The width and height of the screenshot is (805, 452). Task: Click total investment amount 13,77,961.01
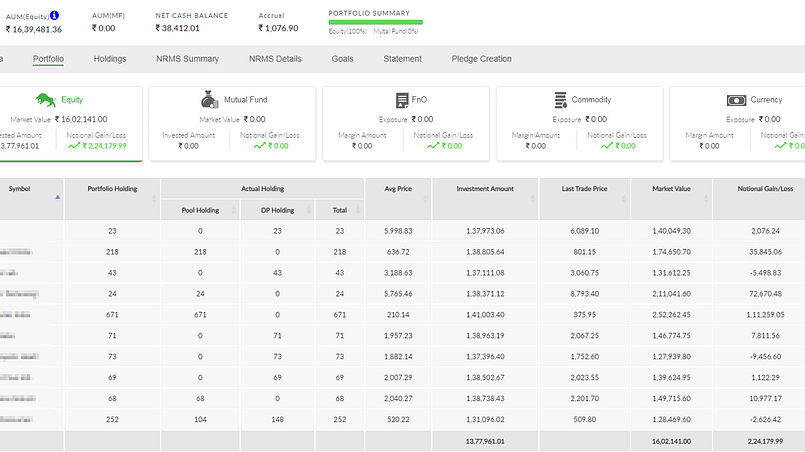point(485,441)
